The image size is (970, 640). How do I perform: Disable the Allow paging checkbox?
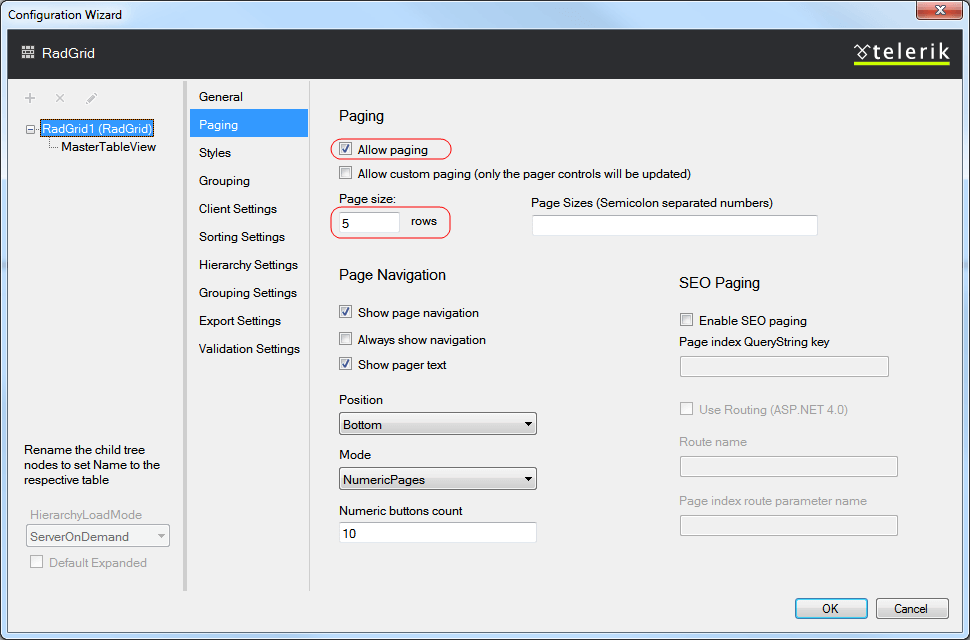click(x=345, y=147)
